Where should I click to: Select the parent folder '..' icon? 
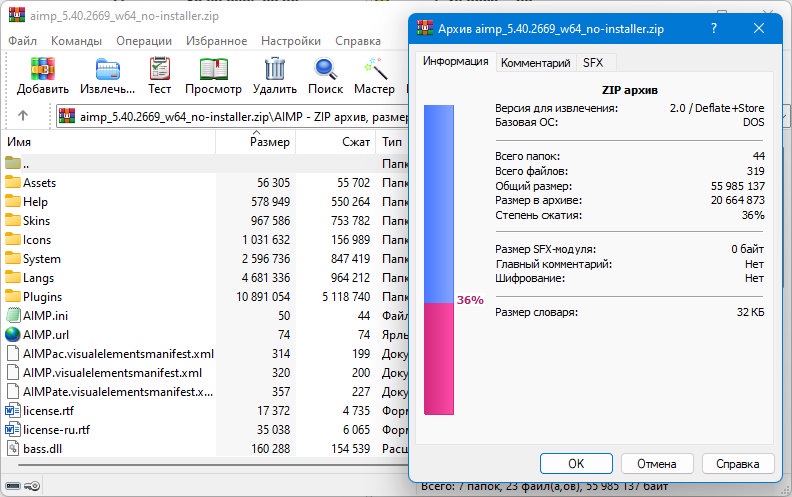point(13,163)
